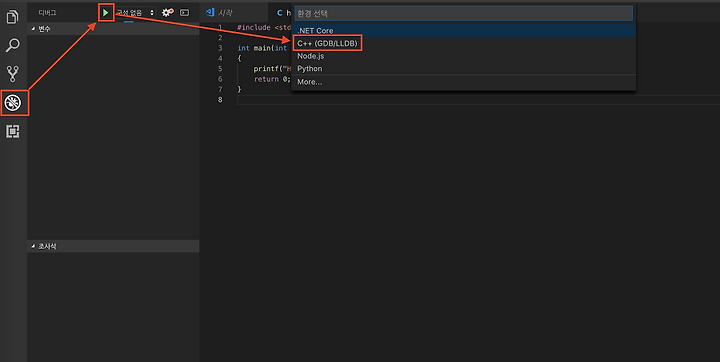The height and width of the screenshot is (362, 720).
Task: Open the Debug view in activity bar
Action: coord(13,102)
